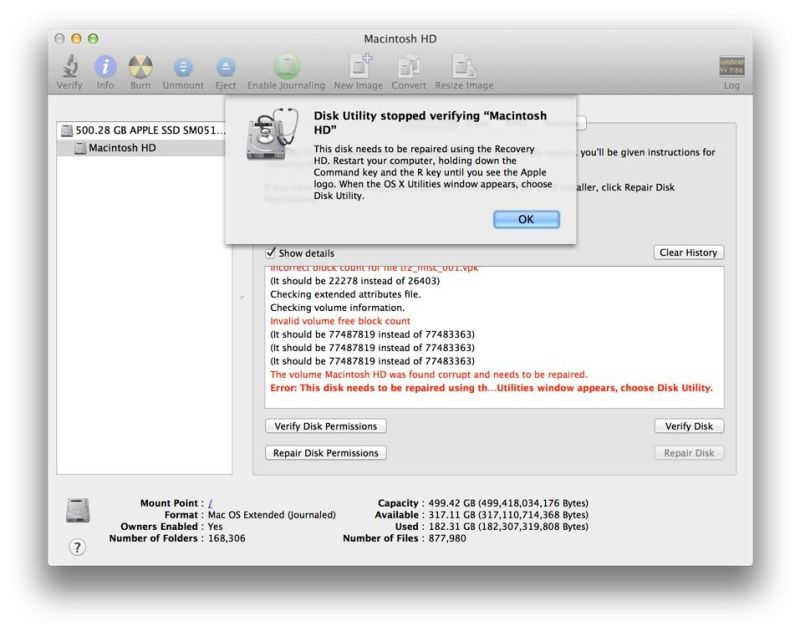Click Verify Disk Permissions button
800x632 pixels.
click(326, 426)
